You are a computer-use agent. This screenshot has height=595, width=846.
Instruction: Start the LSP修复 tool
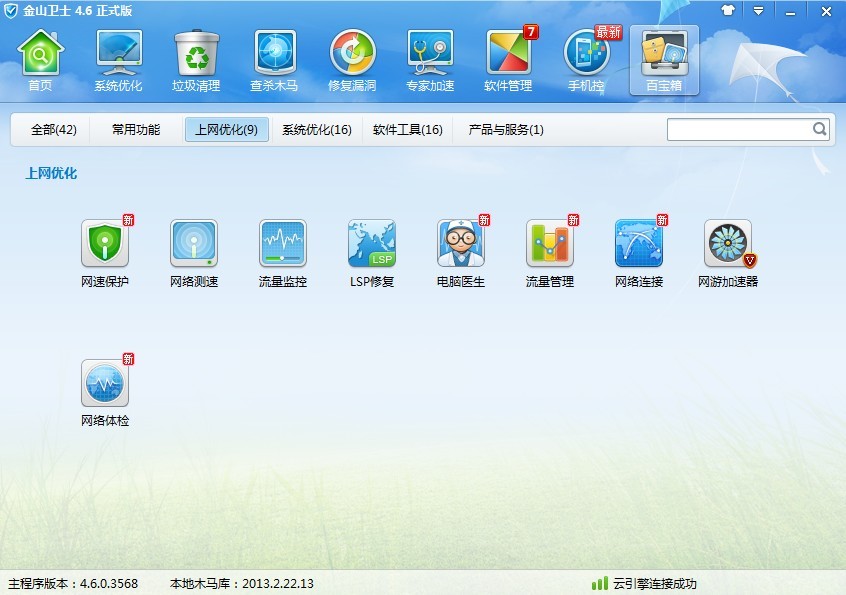[x=372, y=252]
